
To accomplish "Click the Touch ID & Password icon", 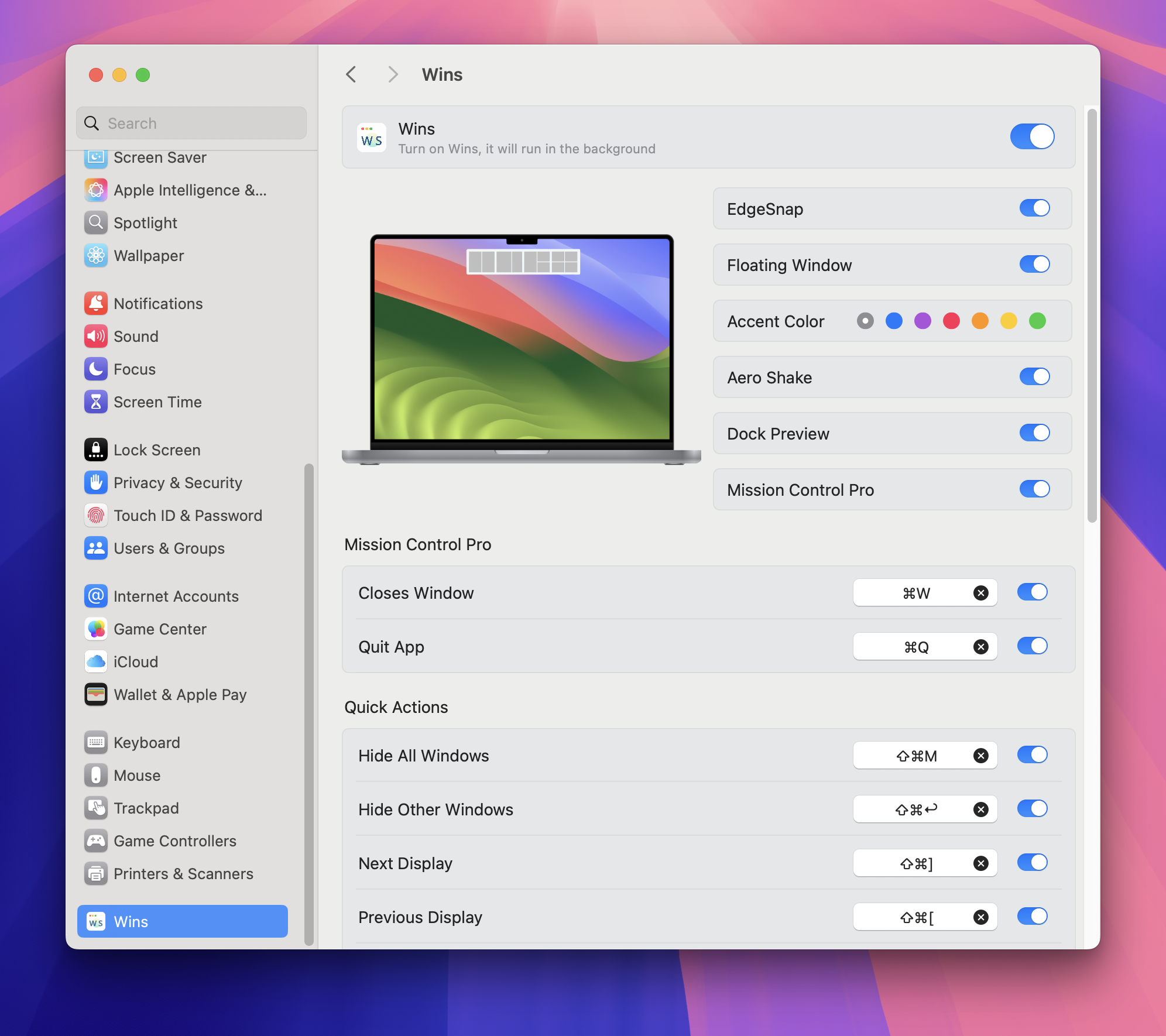I will click(95, 514).
